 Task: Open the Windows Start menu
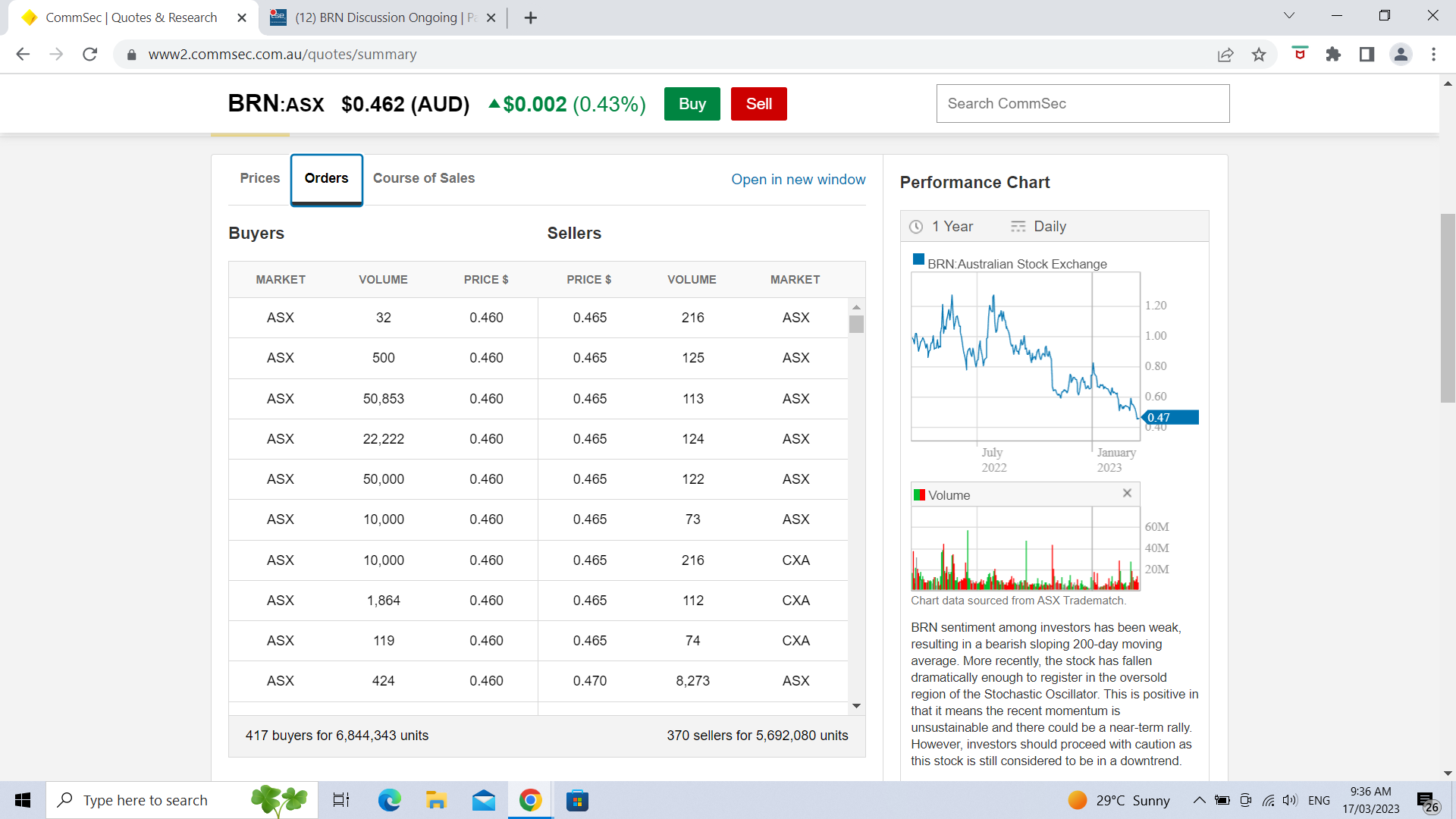[x=23, y=800]
